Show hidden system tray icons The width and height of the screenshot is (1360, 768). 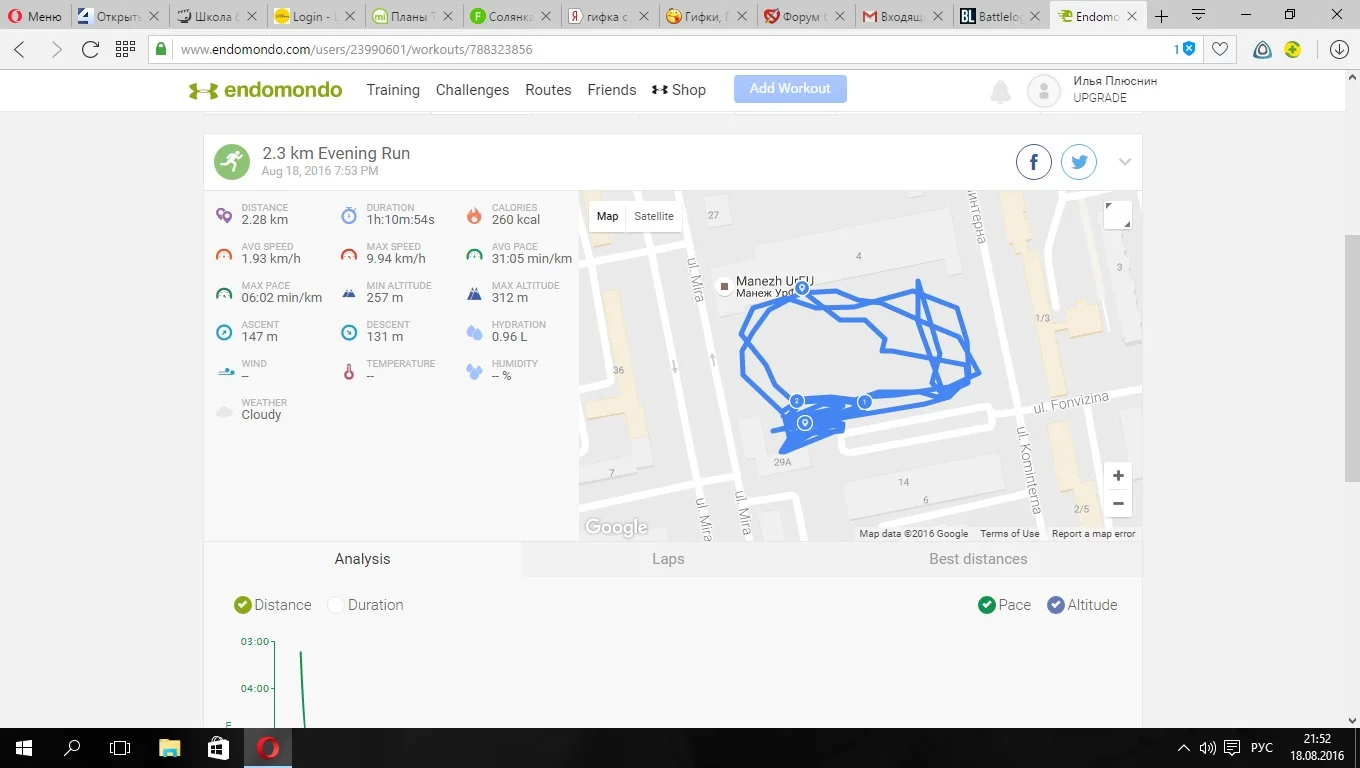coord(1184,748)
